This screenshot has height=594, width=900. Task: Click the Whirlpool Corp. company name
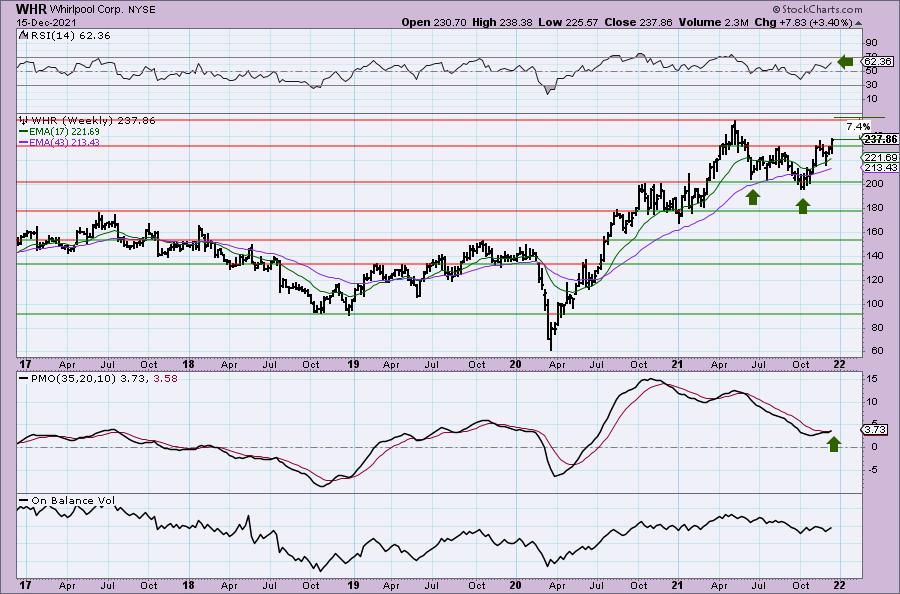[x=86, y=10]
